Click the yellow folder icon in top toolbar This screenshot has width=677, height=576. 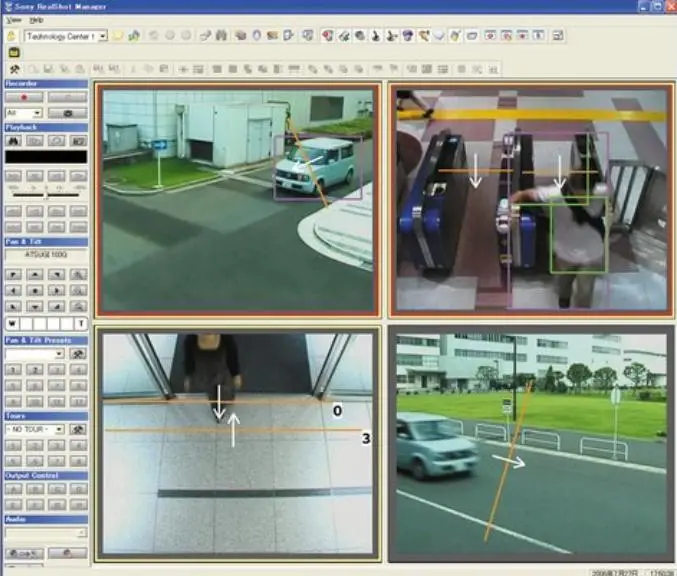(117, 36)
